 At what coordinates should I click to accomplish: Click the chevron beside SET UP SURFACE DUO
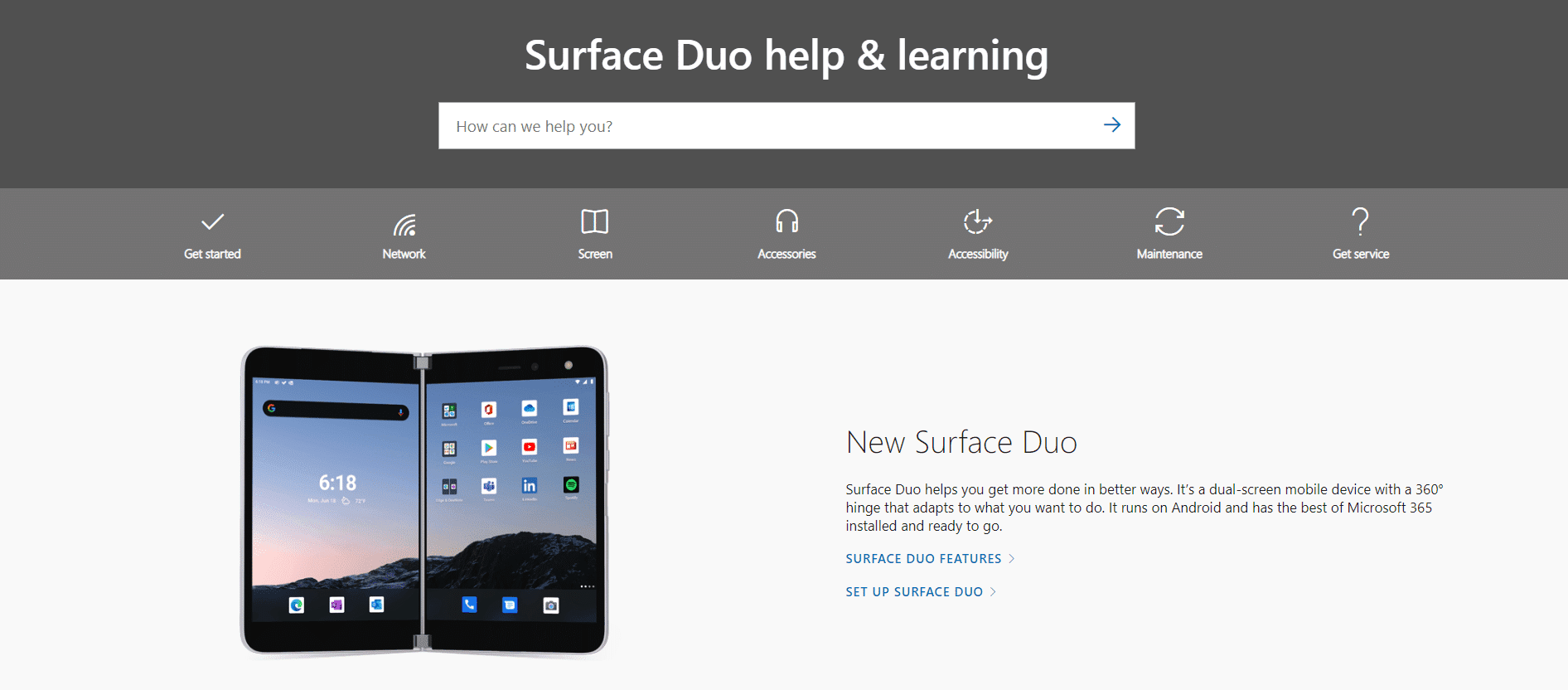tap(994, 592)
